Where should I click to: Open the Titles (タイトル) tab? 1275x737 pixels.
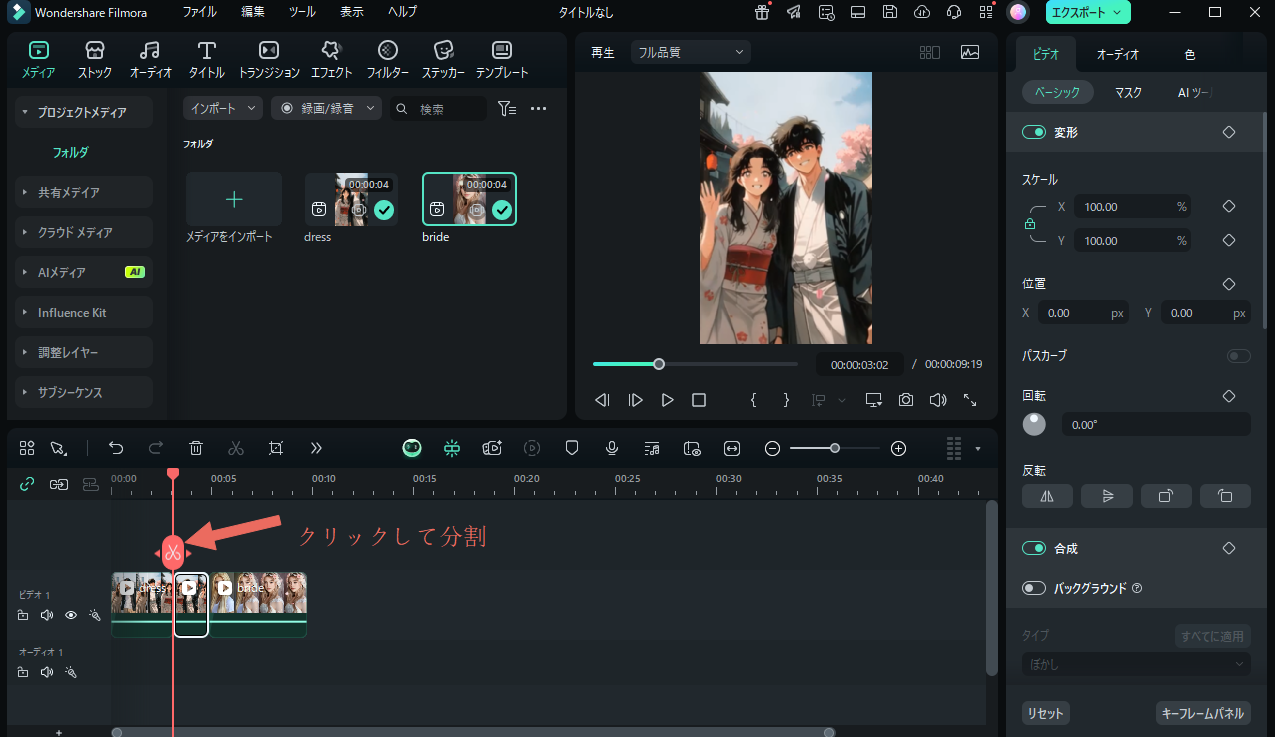point(206,60)
